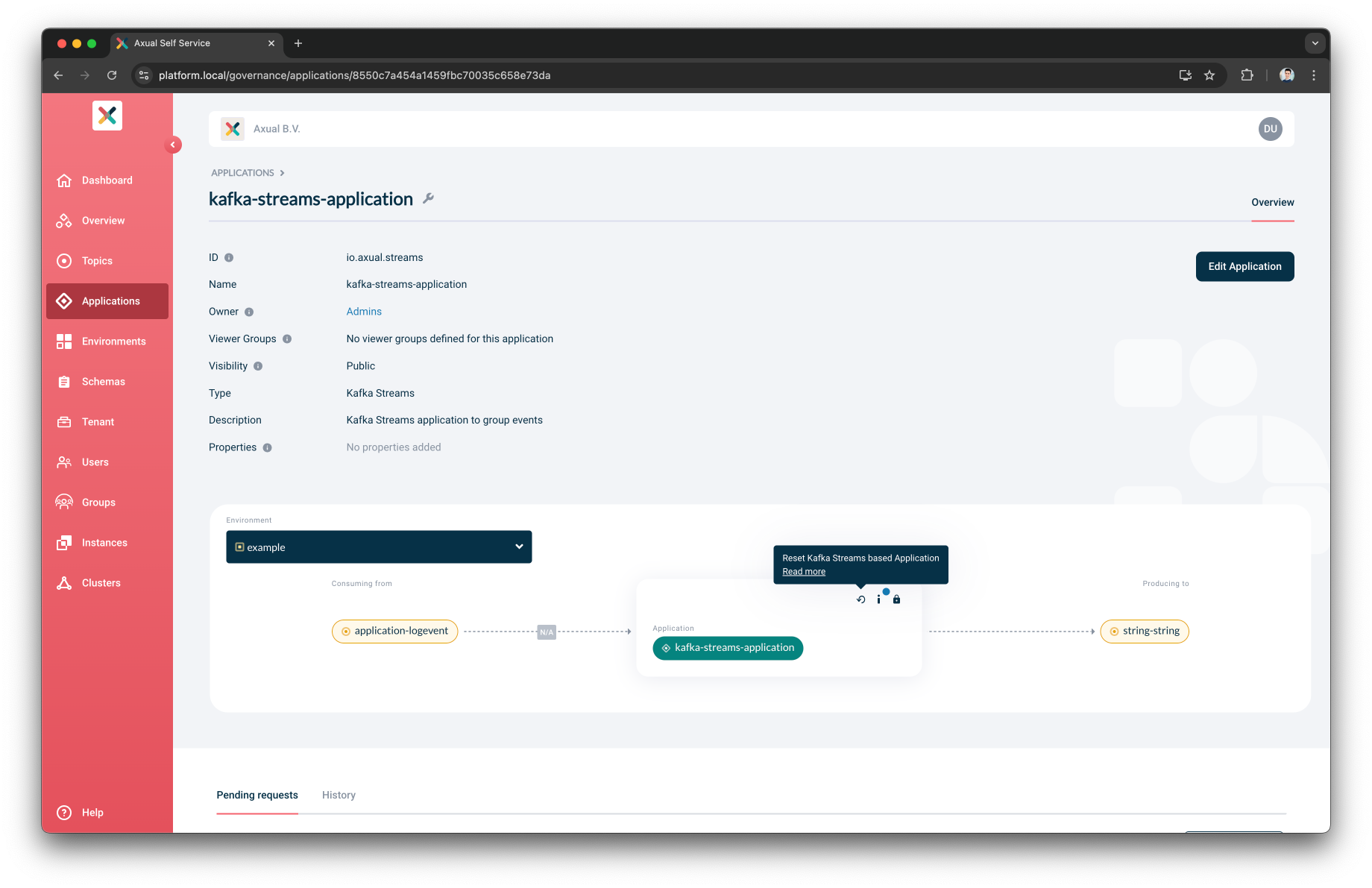The image size is (1372, 888).
Task: Open the tab search chevron dropdown
Action: tap(1315, 43)
